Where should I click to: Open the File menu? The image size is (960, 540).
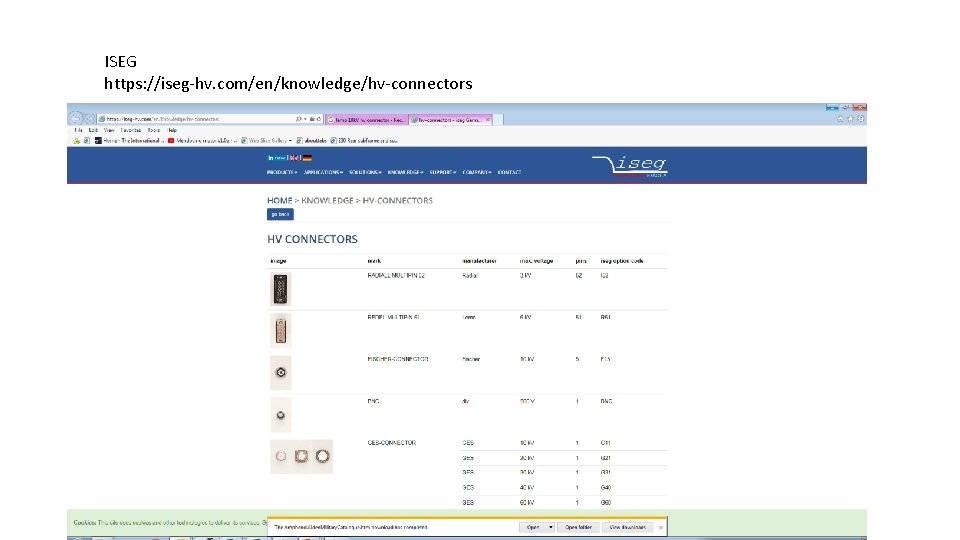coord(78,130)
